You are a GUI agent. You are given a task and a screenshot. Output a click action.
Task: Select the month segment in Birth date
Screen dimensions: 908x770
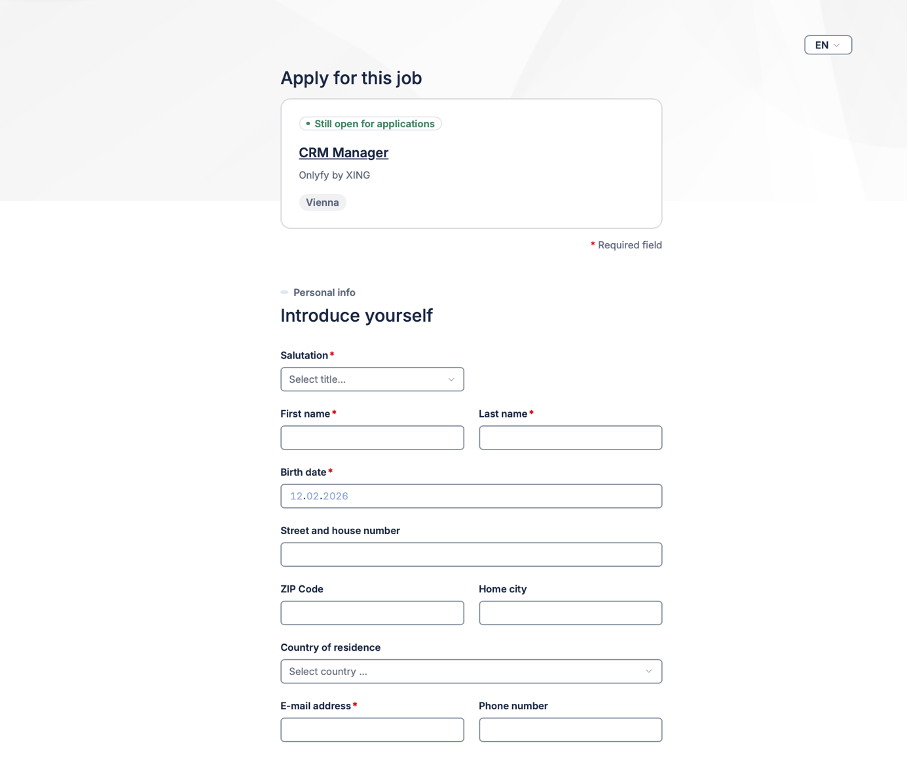pyautogui.click(x=312, y=496)
